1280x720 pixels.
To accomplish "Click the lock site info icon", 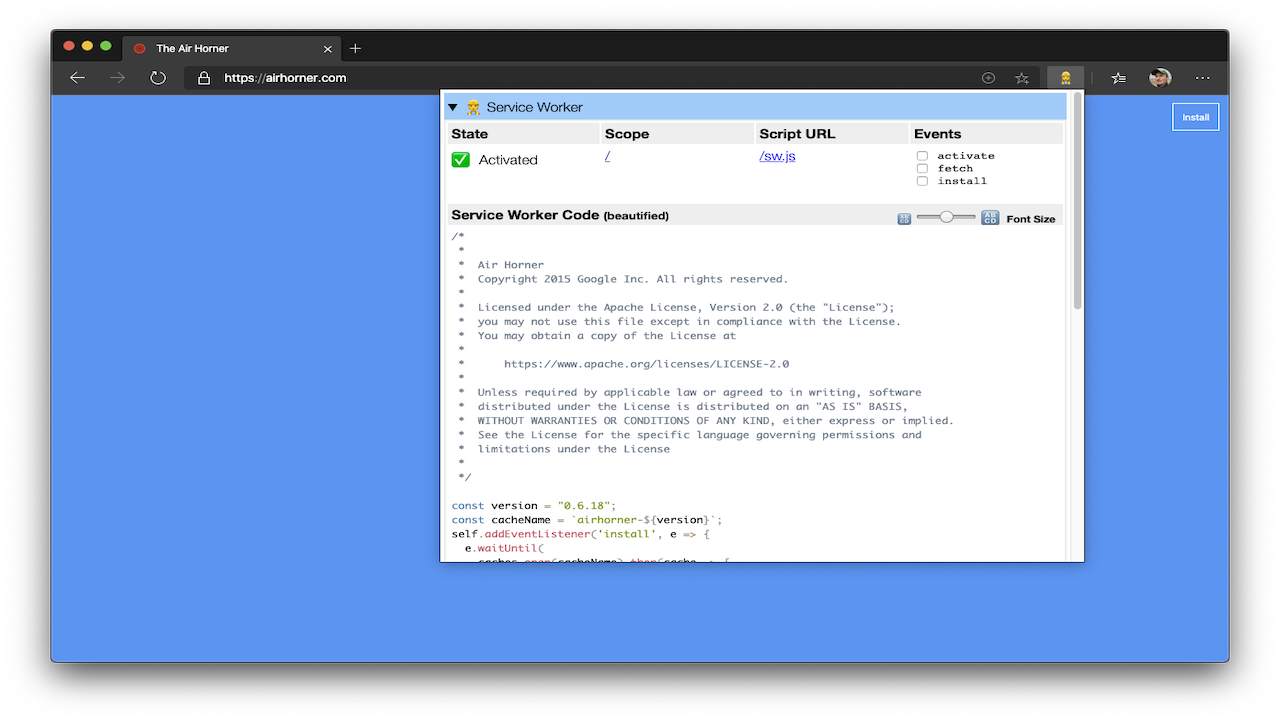I will (204, 78).
